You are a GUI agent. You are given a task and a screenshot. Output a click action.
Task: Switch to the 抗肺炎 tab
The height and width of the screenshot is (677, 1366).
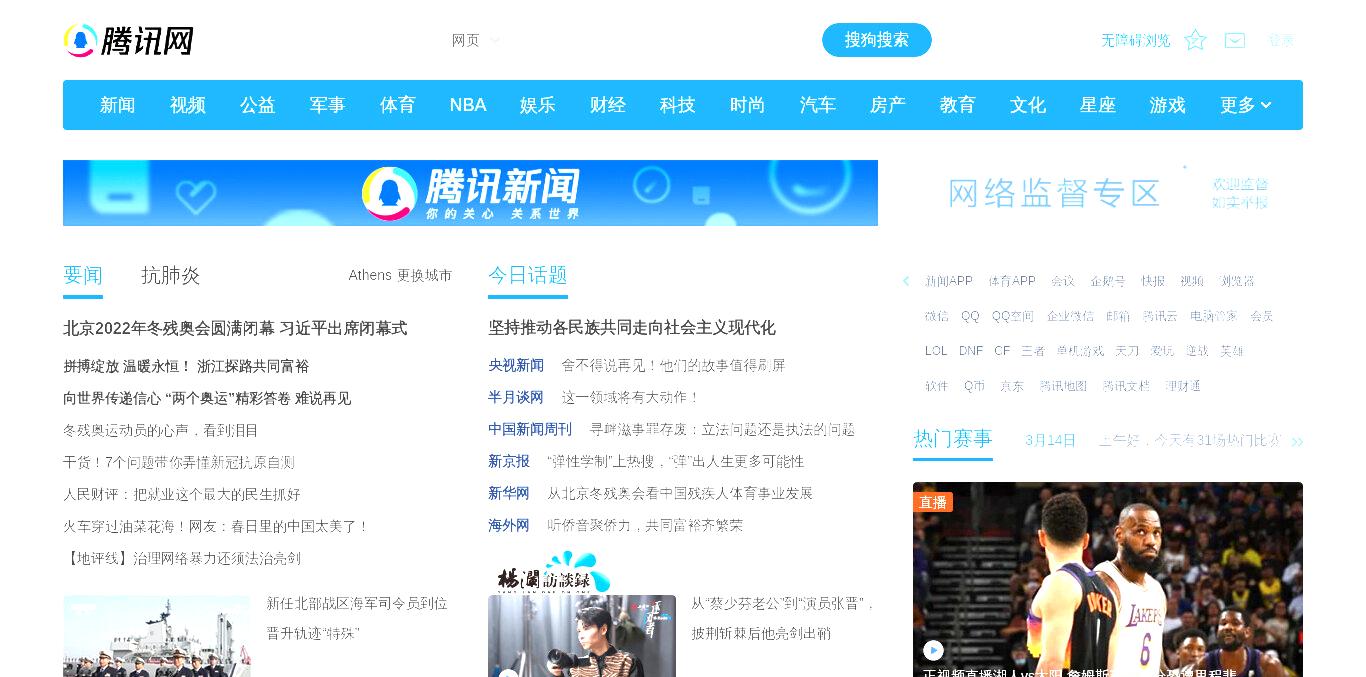[171, 275]
